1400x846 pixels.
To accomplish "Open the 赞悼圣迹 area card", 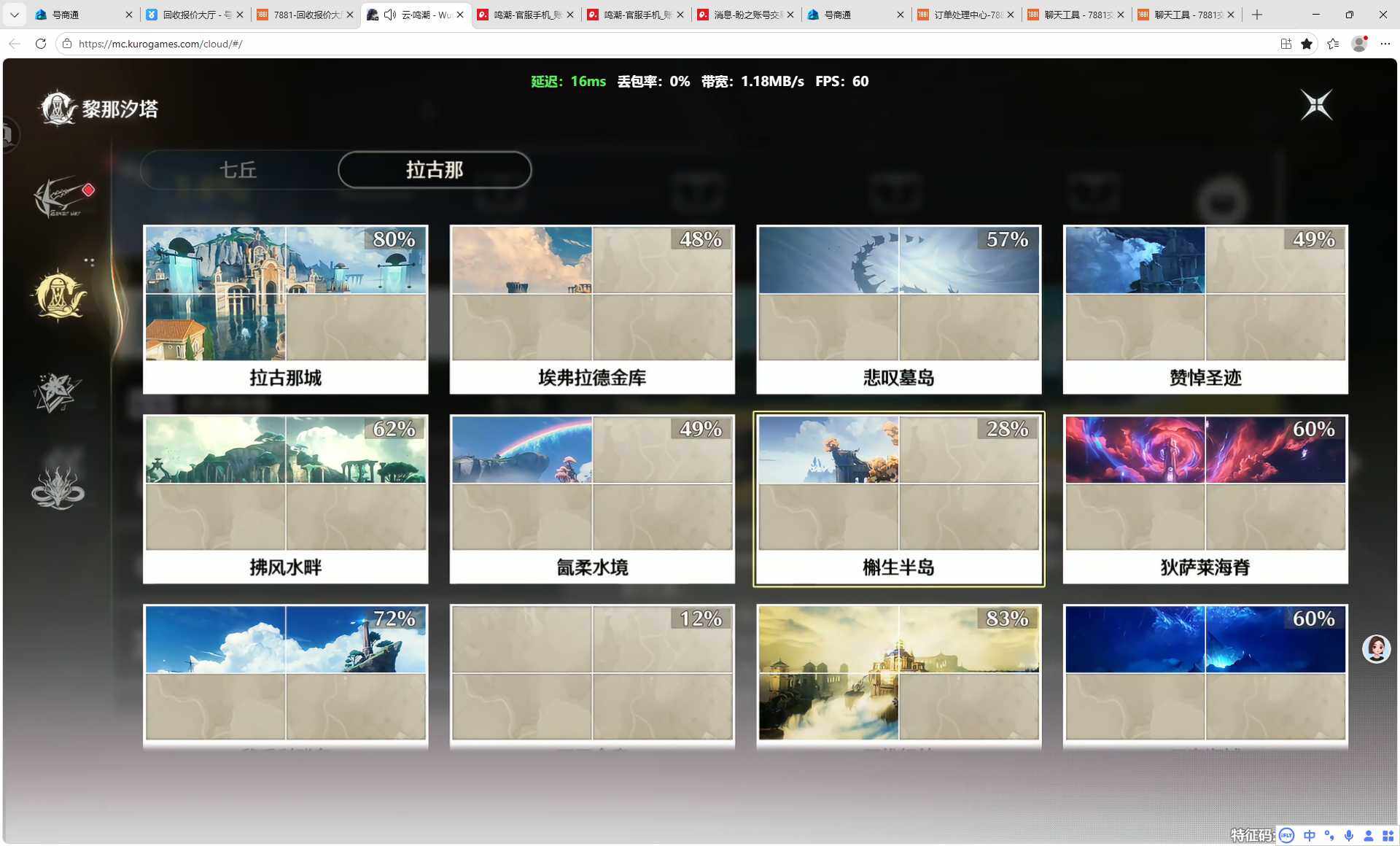I will click(1205, 309).
